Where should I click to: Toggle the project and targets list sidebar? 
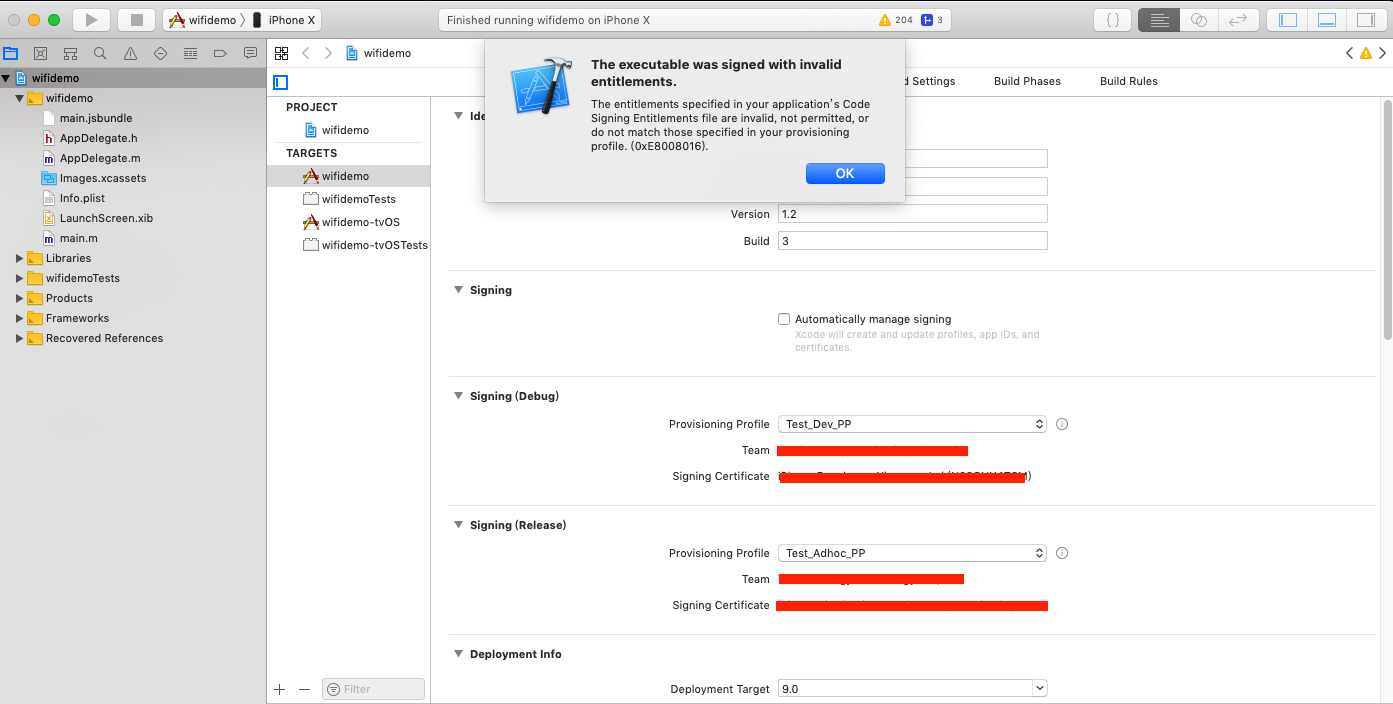coord(281,82)
